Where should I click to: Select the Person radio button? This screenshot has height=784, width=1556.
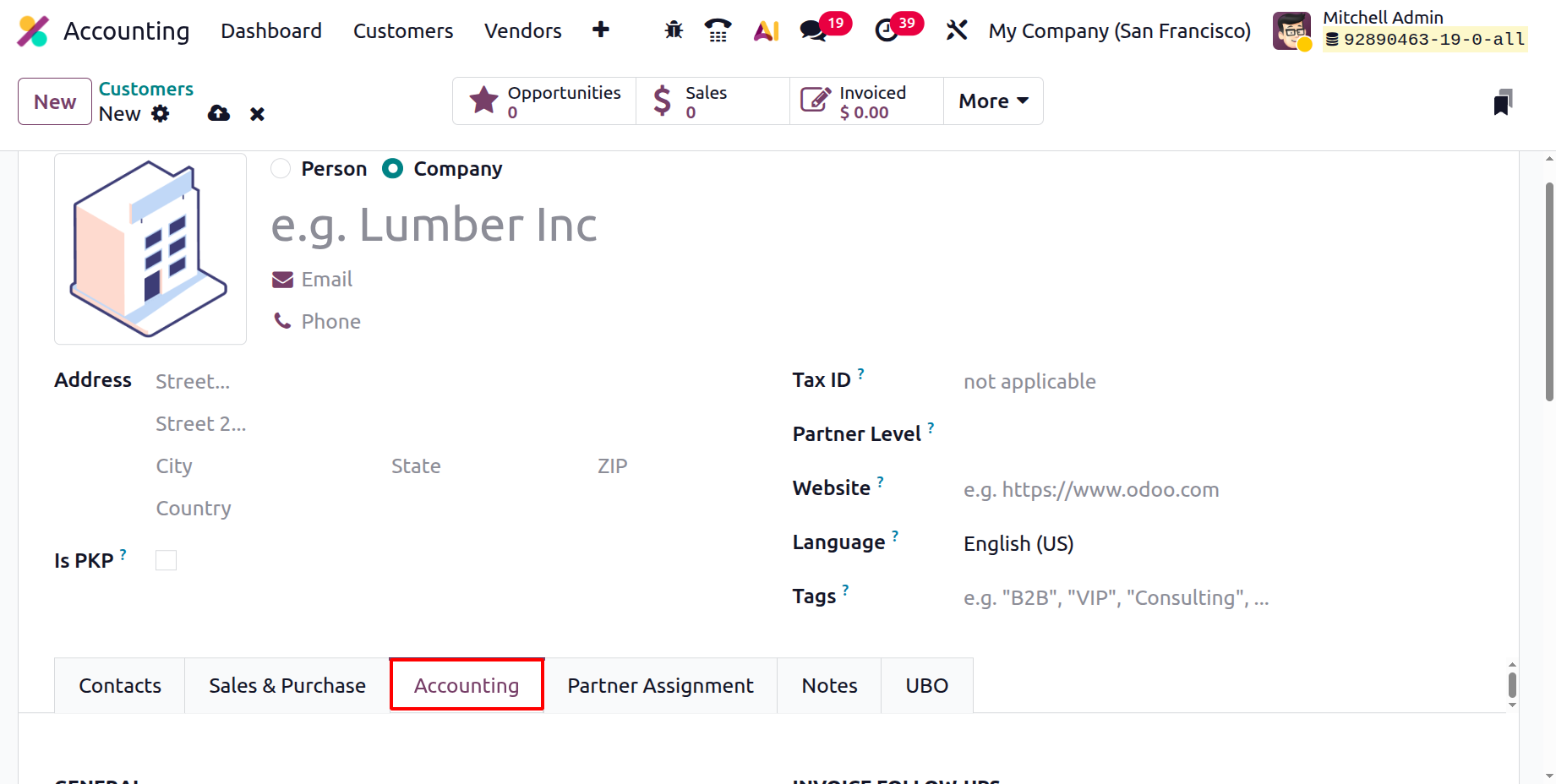281,169
